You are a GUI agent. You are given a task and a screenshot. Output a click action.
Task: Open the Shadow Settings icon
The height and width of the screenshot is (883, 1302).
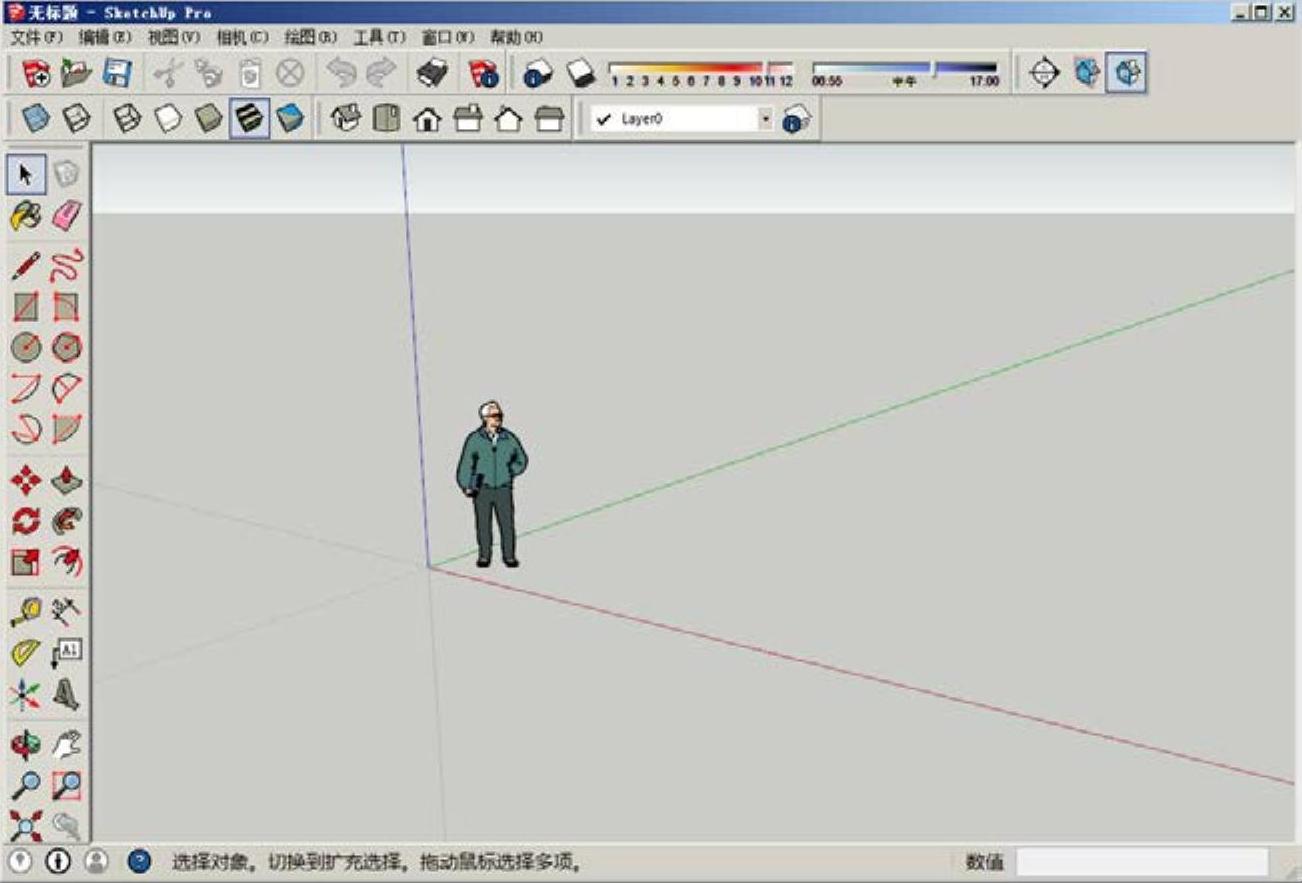click(538, 73)
